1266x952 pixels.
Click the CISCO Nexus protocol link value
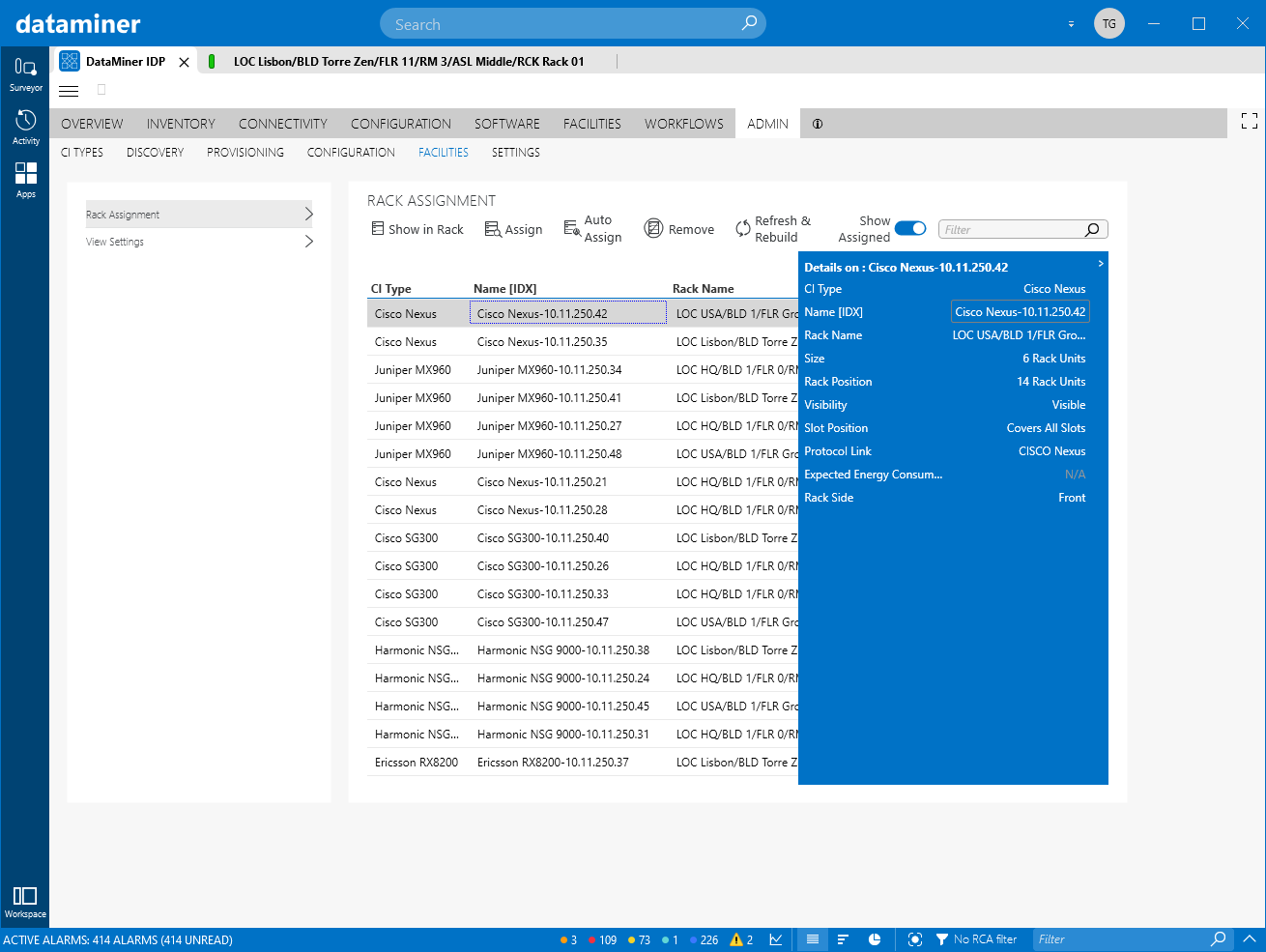point(1051,451)
